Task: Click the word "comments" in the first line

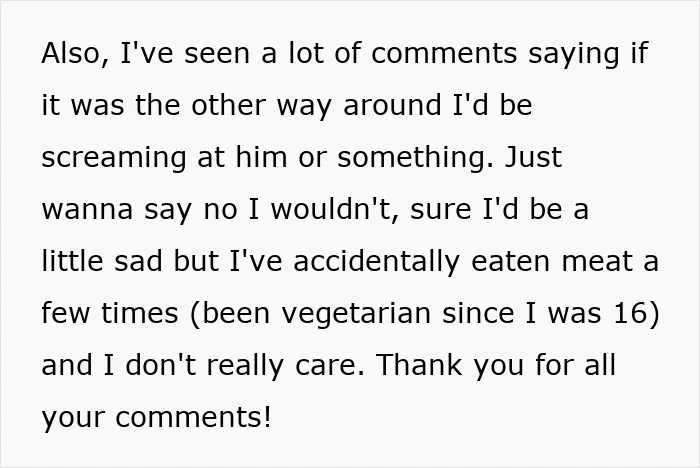Action: (x=444, y=53)
